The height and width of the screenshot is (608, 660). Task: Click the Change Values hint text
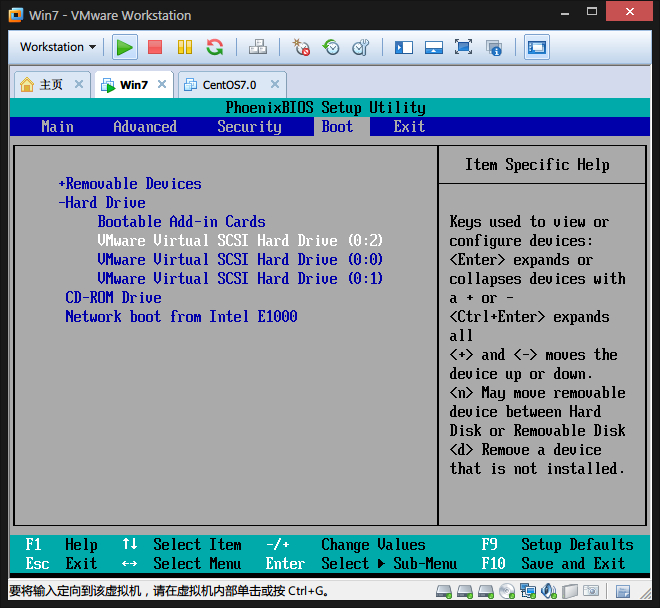[373, 544]
